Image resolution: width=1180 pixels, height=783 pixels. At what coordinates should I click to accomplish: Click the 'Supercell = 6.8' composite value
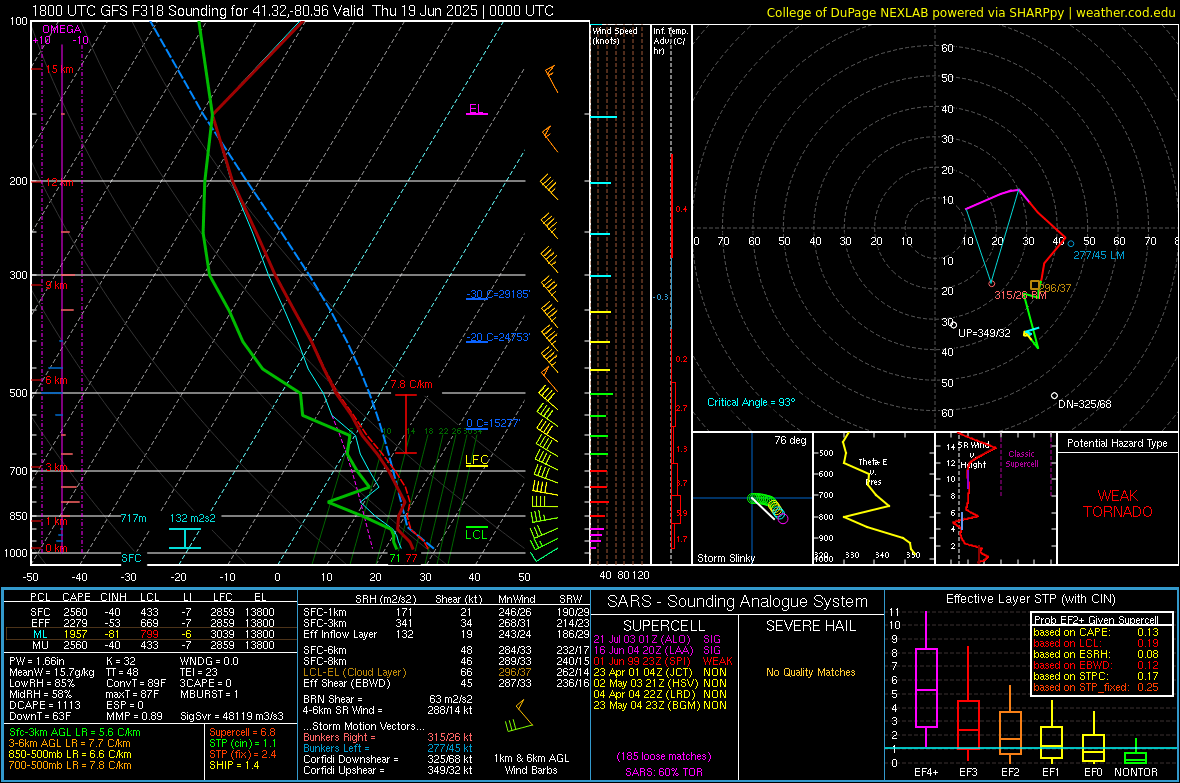[242, 732]
